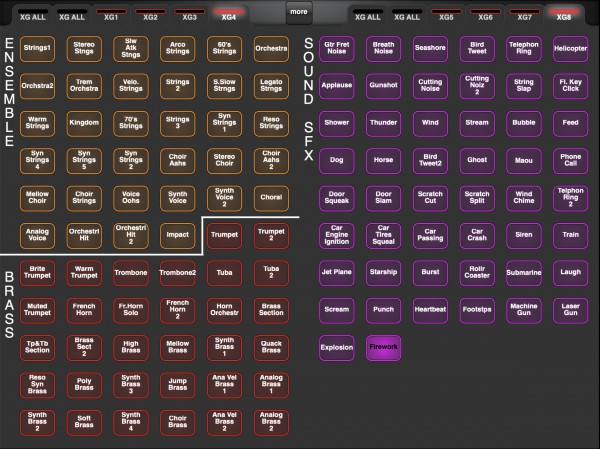Choose the Tuba voice

tap(224, 273)
